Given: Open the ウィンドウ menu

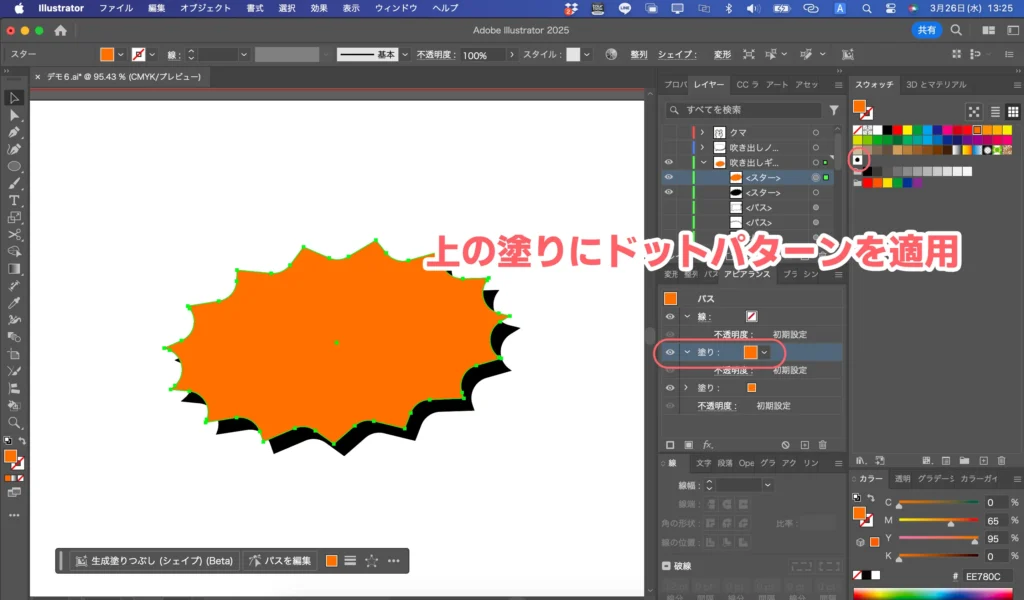Looking at the screenshot, I should pos(398,7).
